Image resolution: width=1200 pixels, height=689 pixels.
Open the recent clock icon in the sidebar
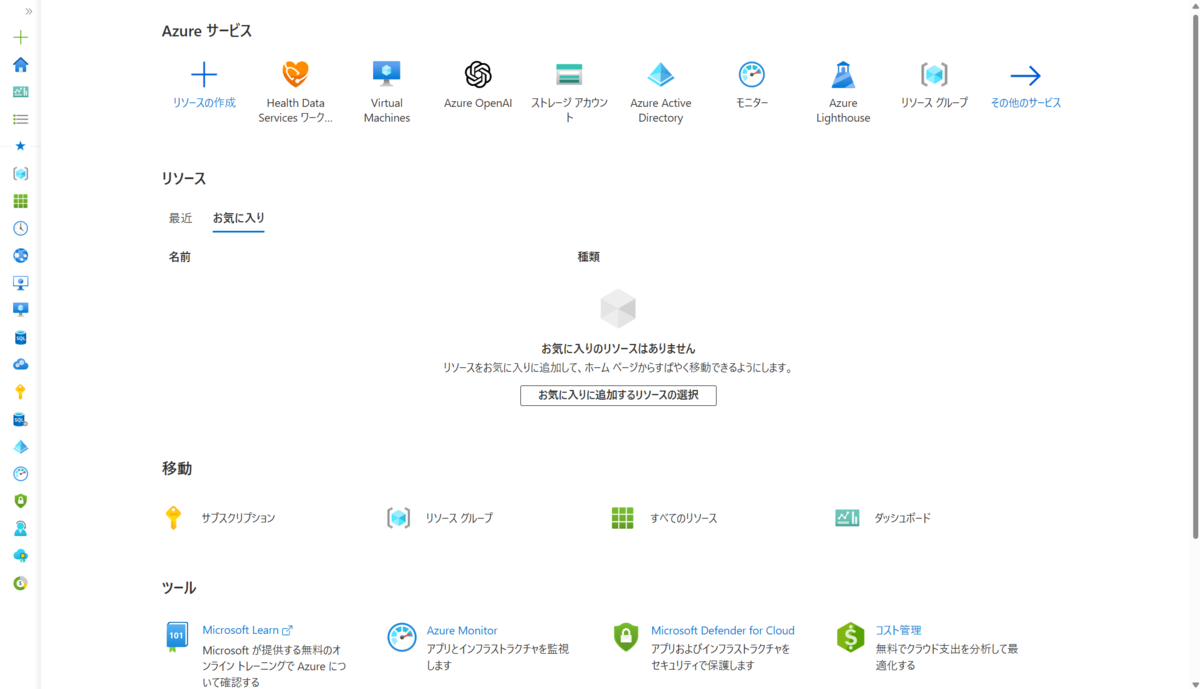pos(20,228)
